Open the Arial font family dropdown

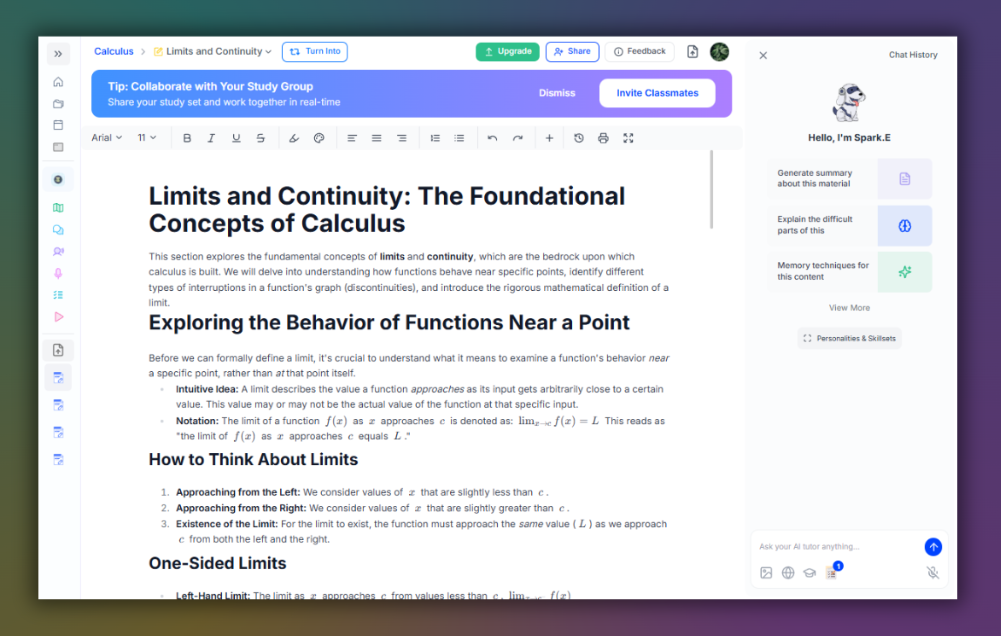105,137
